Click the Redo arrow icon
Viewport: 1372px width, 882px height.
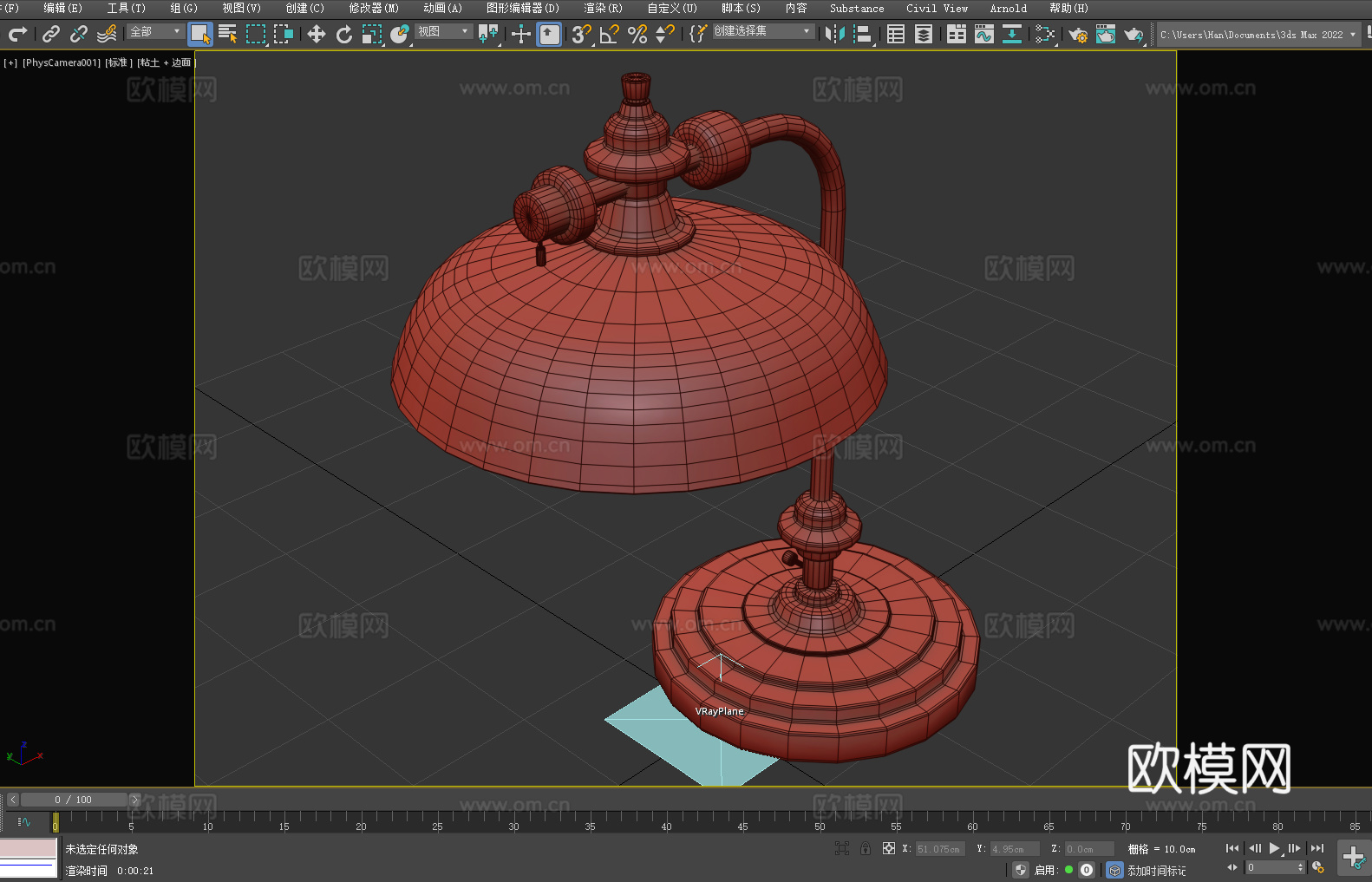click(17, 34)
